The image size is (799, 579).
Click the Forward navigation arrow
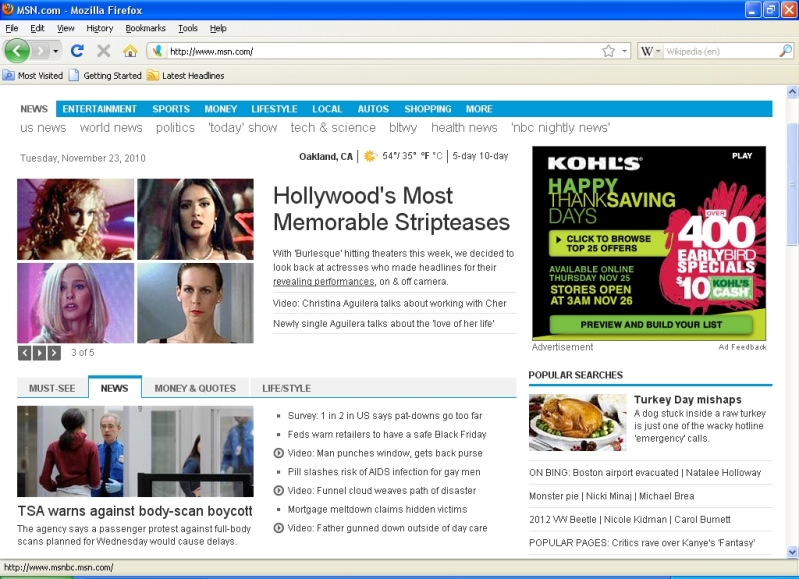click(x=40, y=51)
